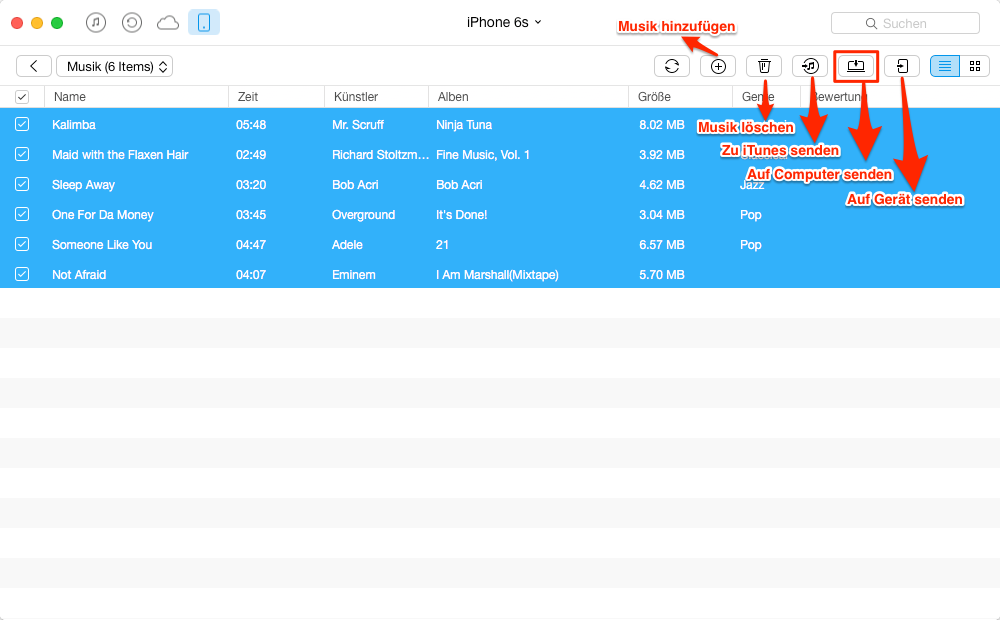The image size is (1000, 620).
Task: Click the duration 04:07
Action: click(x=251, y=275)
